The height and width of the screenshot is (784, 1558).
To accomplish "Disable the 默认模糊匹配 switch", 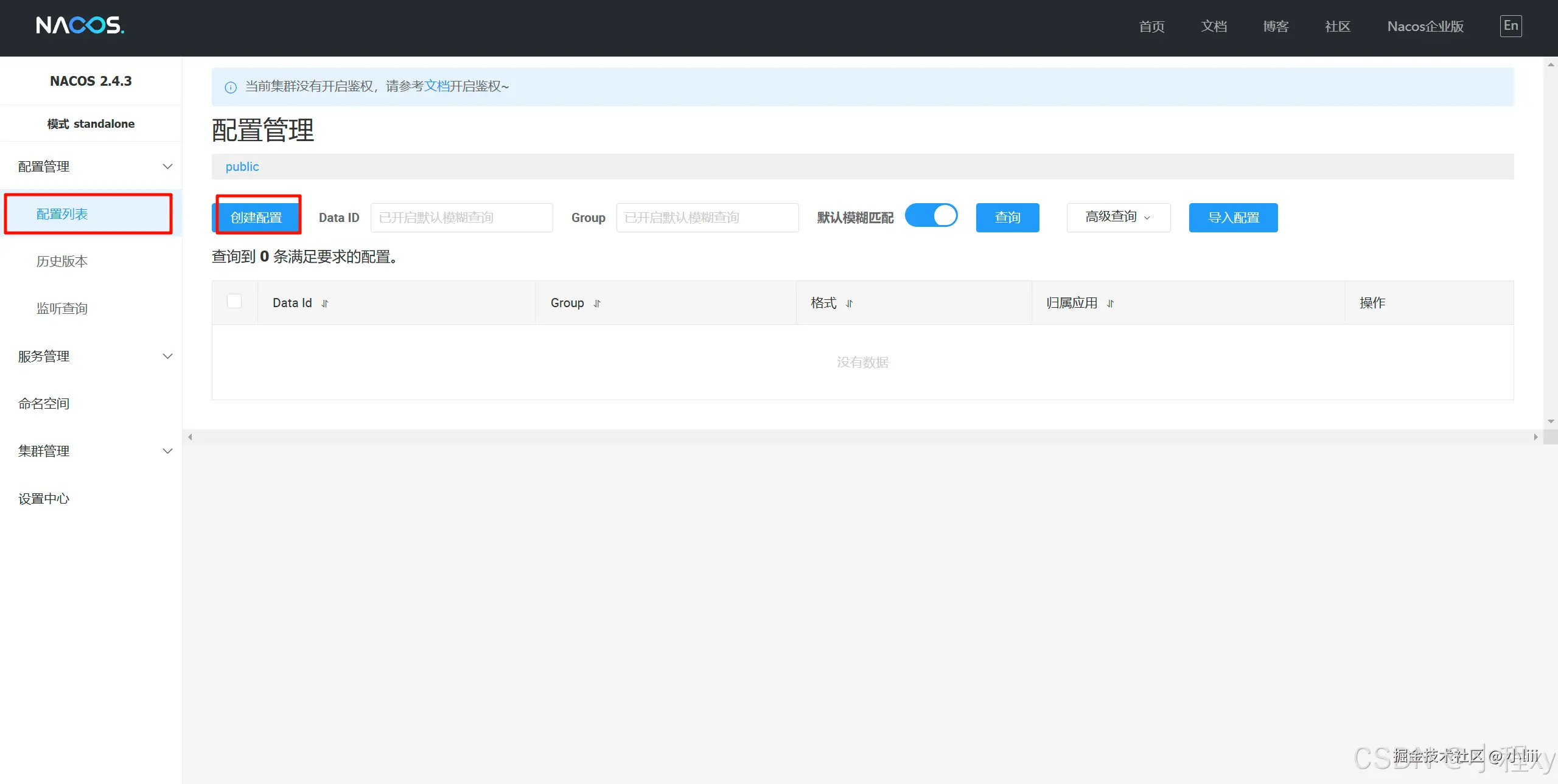I will tap(931, 216).
